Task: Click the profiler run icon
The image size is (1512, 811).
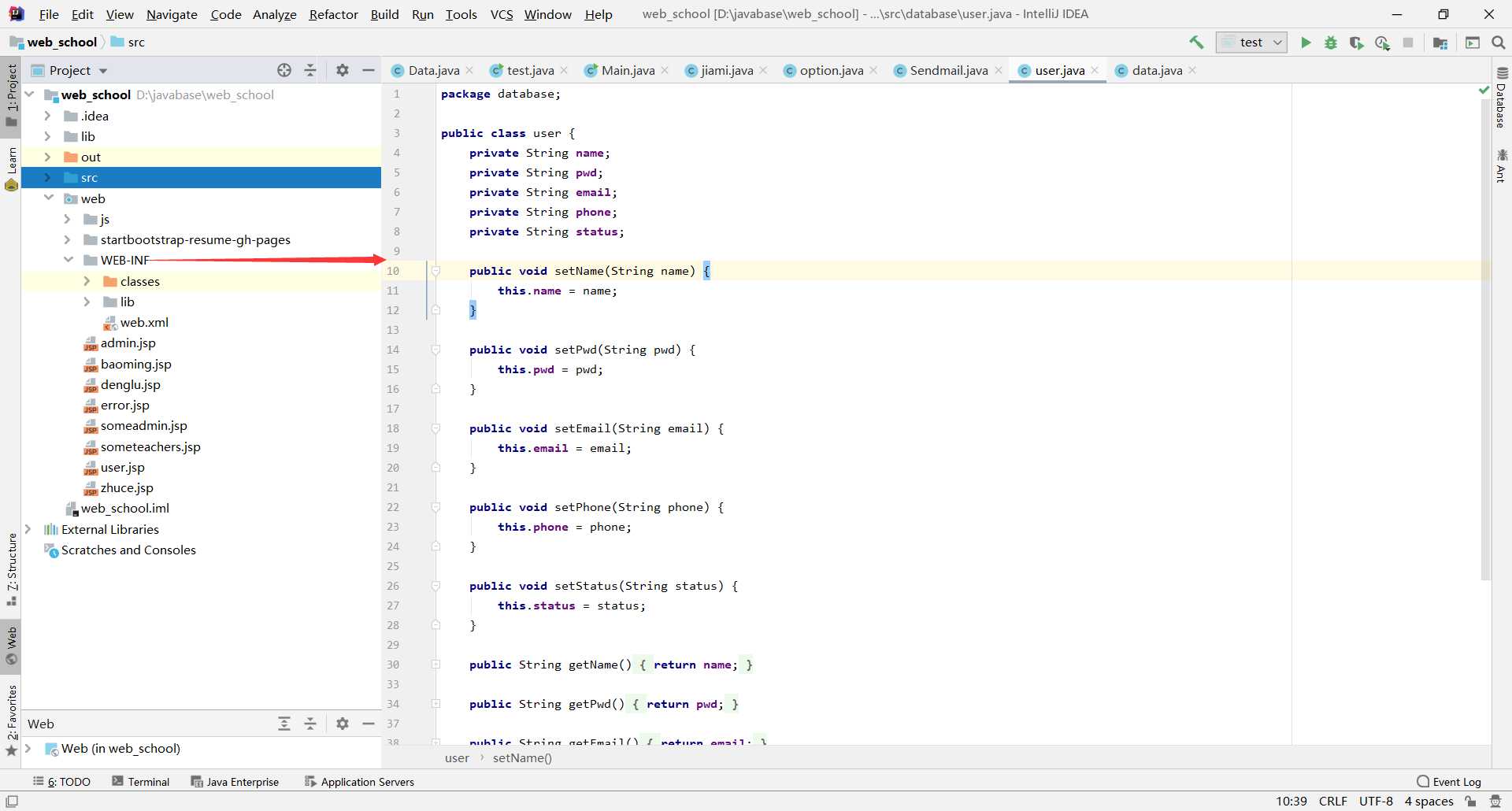Action: coord(1382,43)
